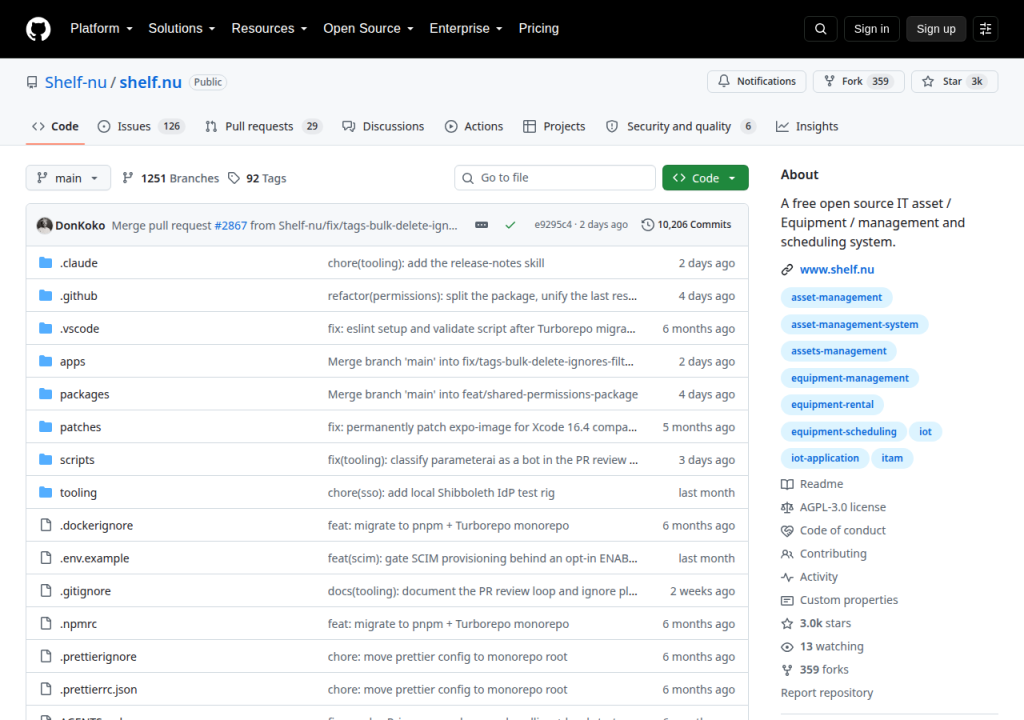The height and width of the screenshot is (720, 1024).
Task: Fork the repository
Action: (x=858, y=81)
